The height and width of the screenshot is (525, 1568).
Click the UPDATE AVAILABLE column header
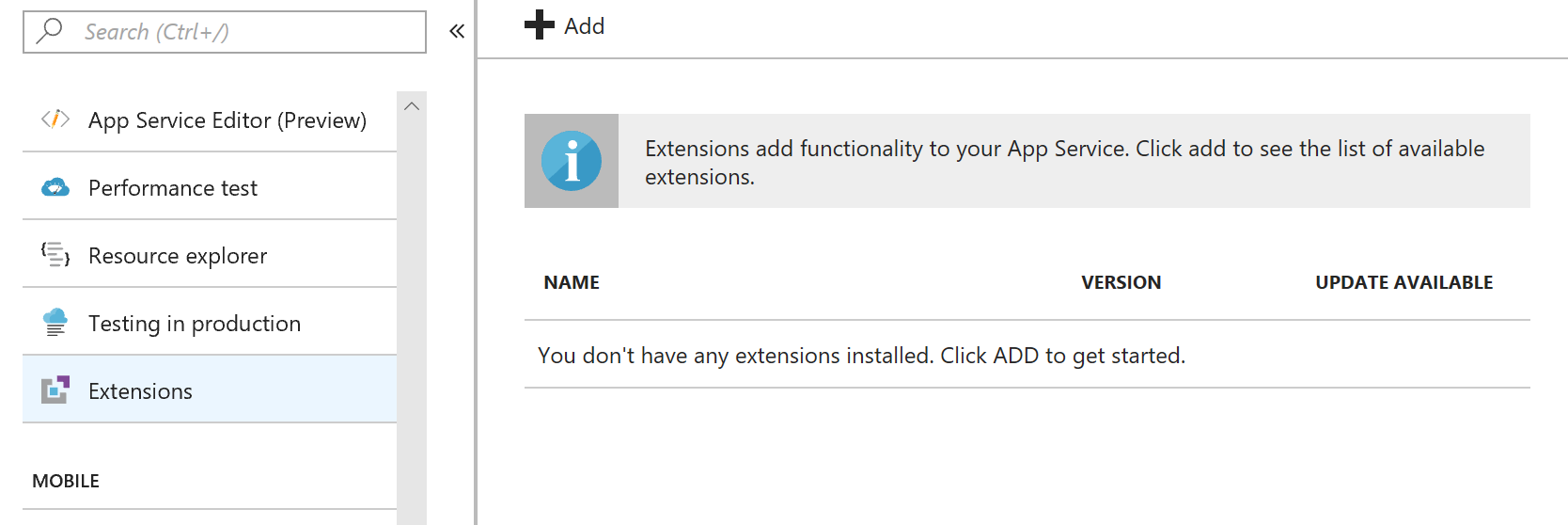[x=1403, y=282]
